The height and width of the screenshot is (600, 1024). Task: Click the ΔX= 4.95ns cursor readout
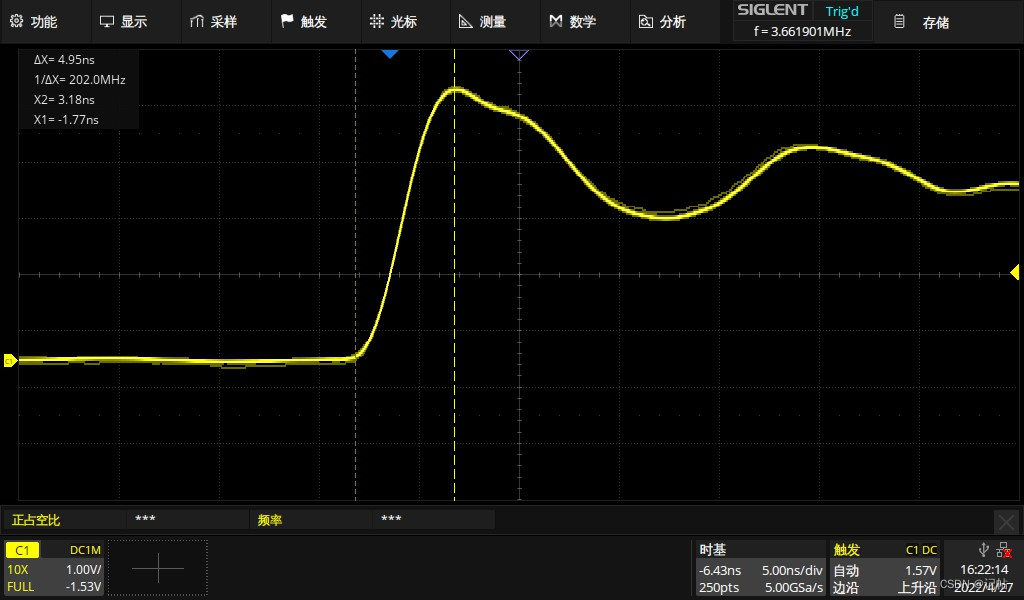(x=64, y=59)
